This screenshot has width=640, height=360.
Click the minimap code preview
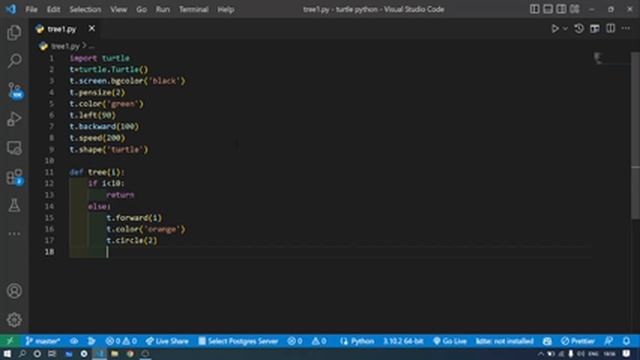(598, 58)
